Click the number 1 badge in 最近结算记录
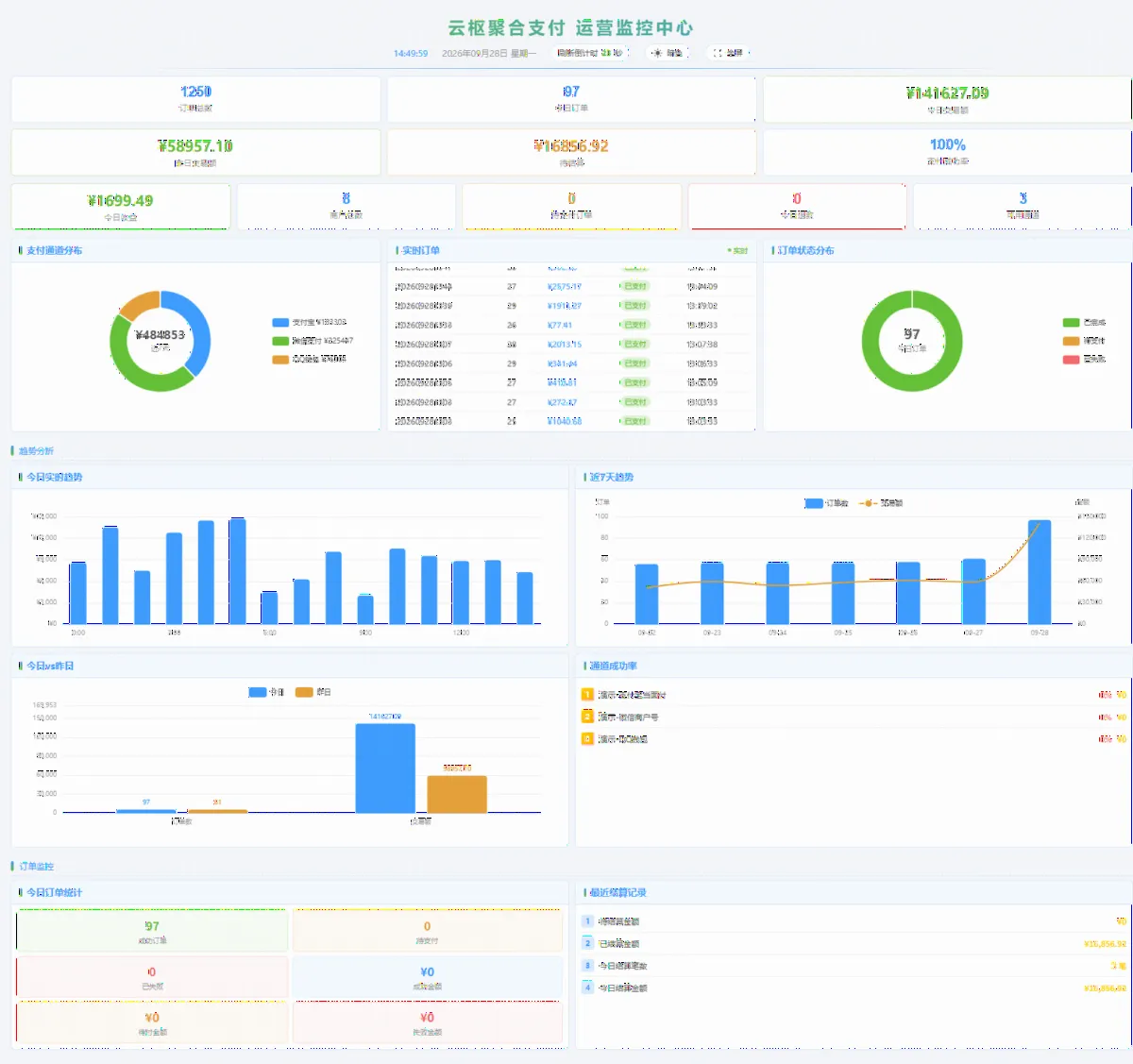 [587, 921]
